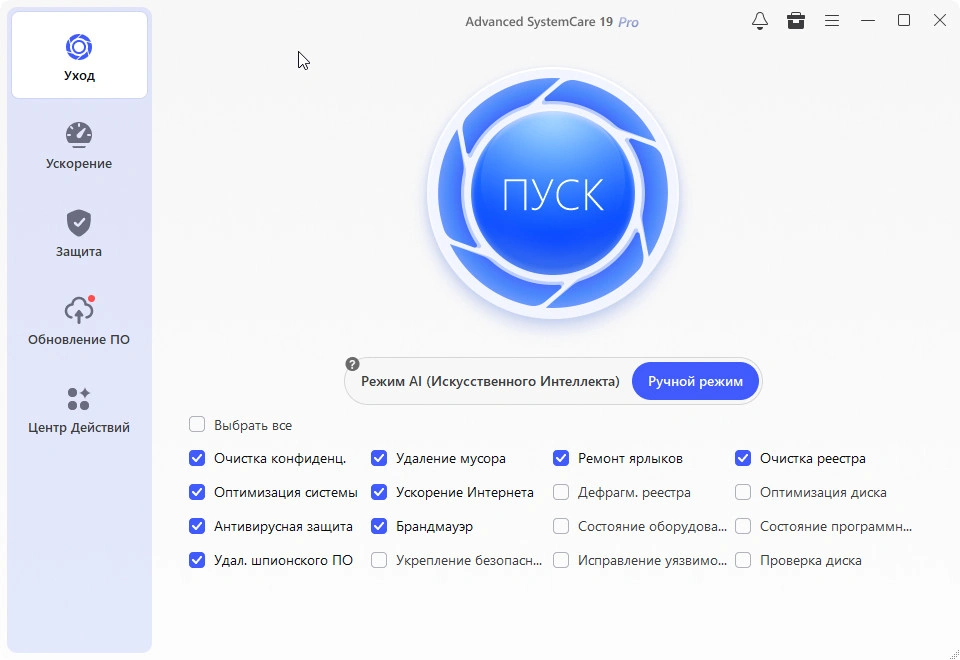This screenshot has width=960, height=660.
Task: Disable the Брандмауэр checkbox
Action: point(379,527)
